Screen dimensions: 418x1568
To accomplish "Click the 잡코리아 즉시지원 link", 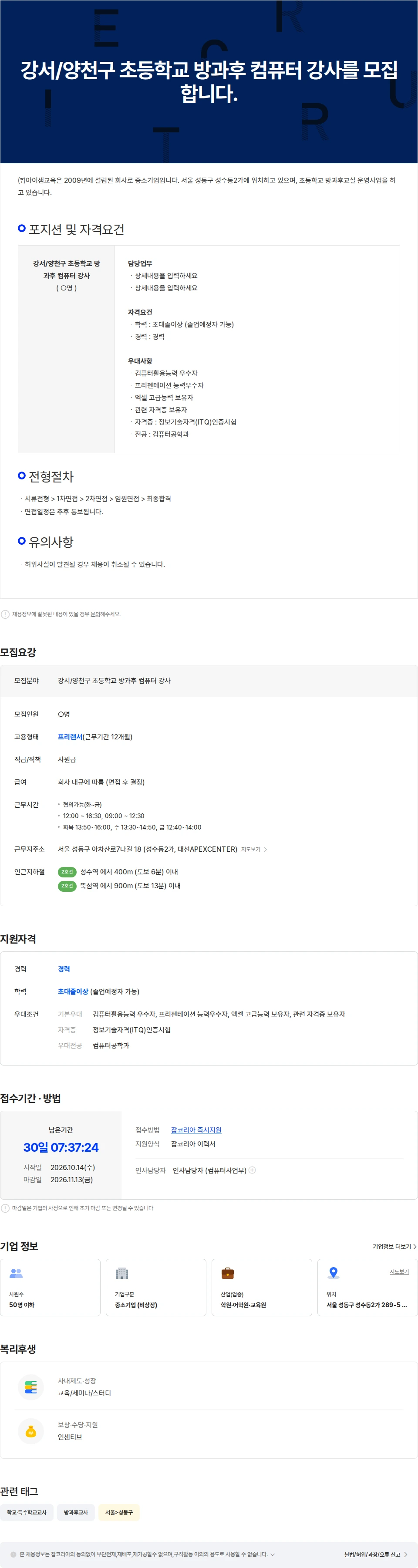I will [196, 1130].
